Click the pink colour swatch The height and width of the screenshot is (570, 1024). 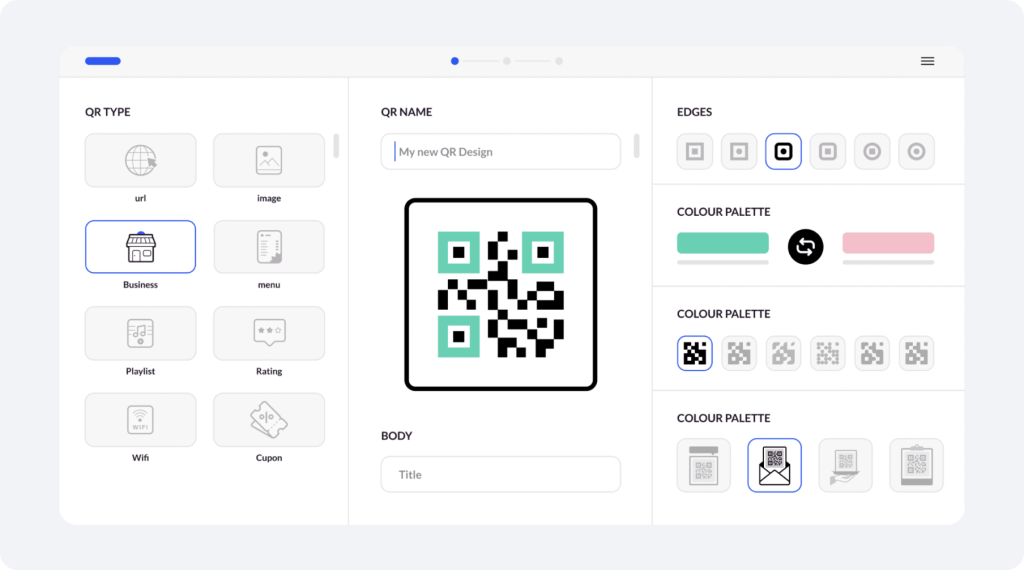tap(888, 243)
